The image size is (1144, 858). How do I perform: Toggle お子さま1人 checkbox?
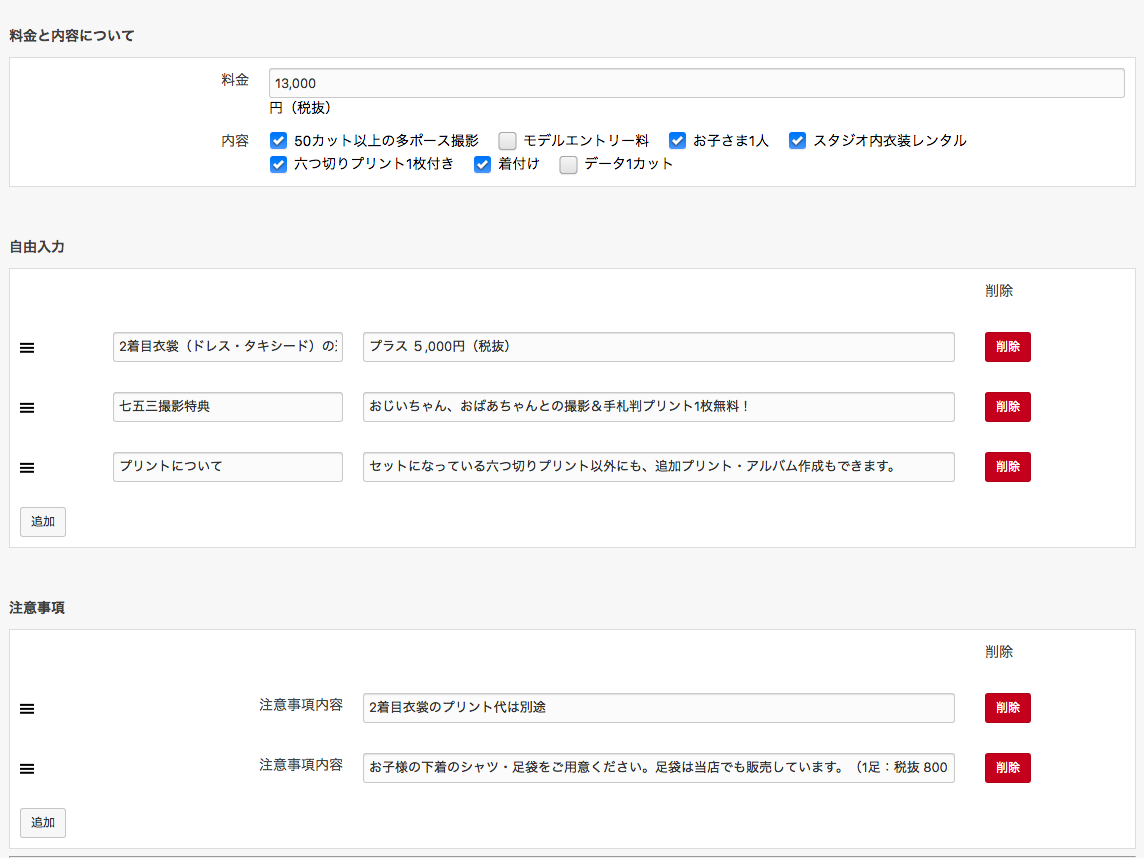coord(678,141)
